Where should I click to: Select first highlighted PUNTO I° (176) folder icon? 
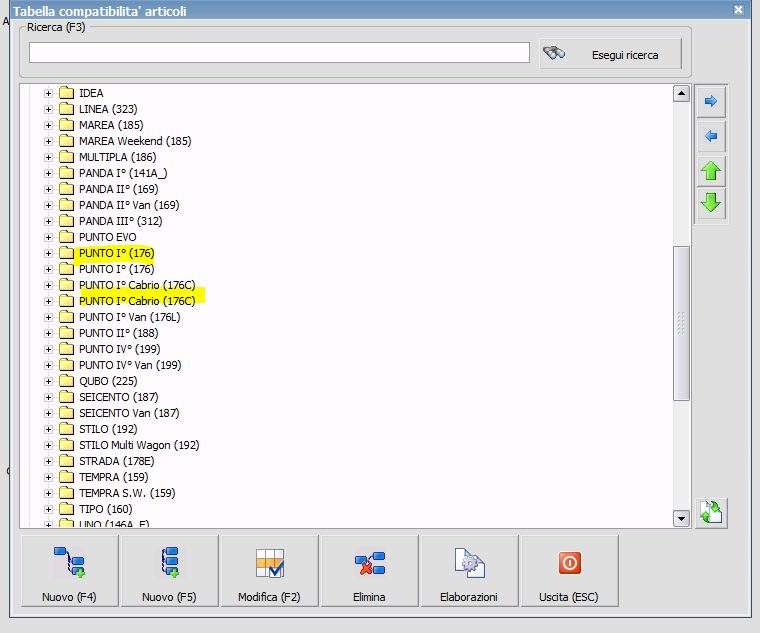(x=66, y=253)
